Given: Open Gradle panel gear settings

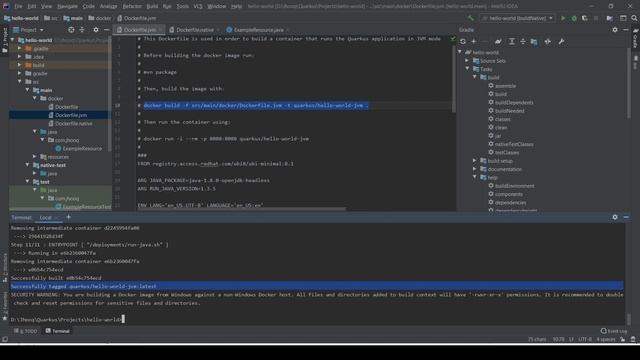Looking at the screenshot, I should (x=615, y=30).
